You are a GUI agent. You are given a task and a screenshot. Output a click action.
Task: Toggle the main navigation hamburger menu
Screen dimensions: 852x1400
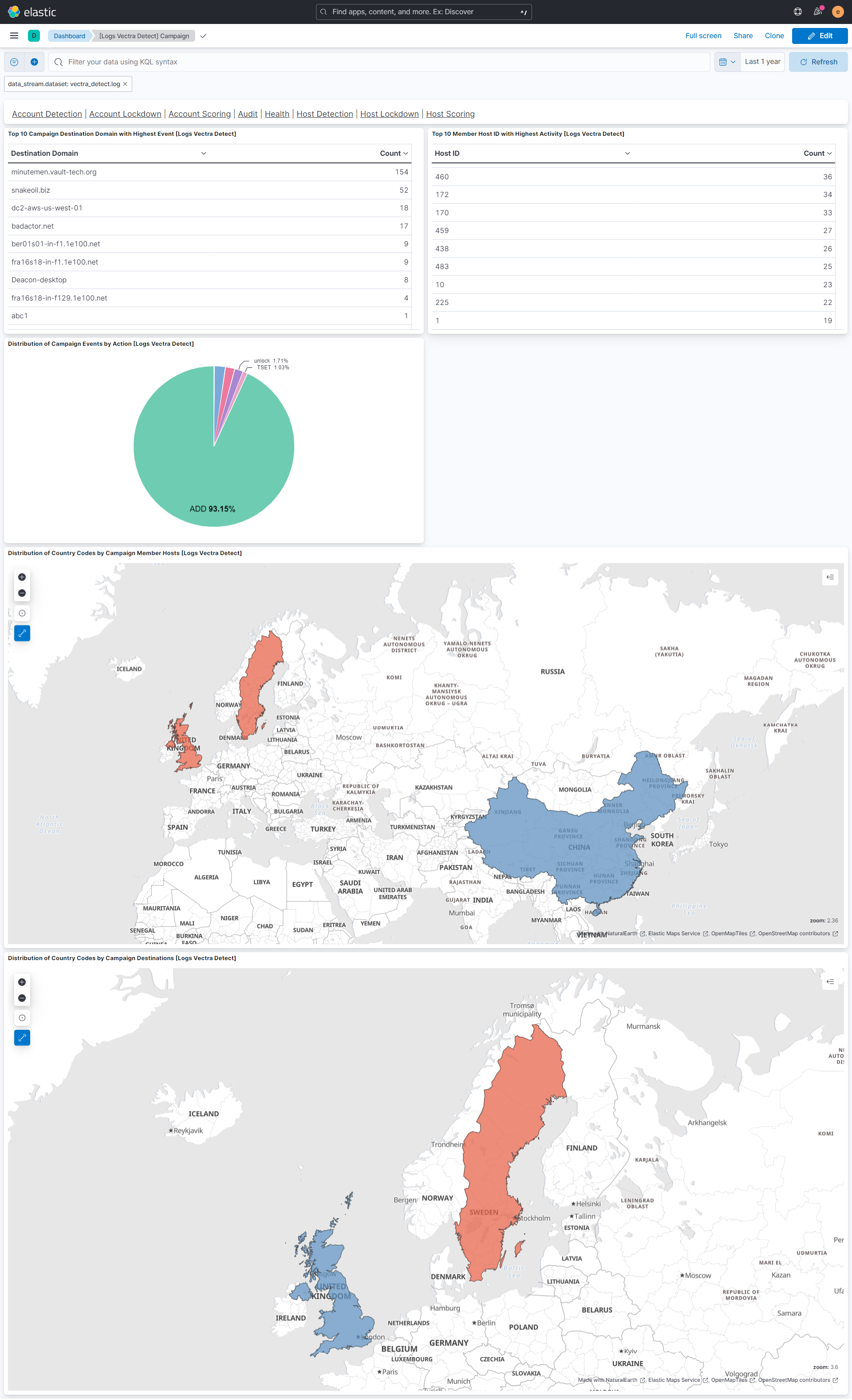click(14, 36)
